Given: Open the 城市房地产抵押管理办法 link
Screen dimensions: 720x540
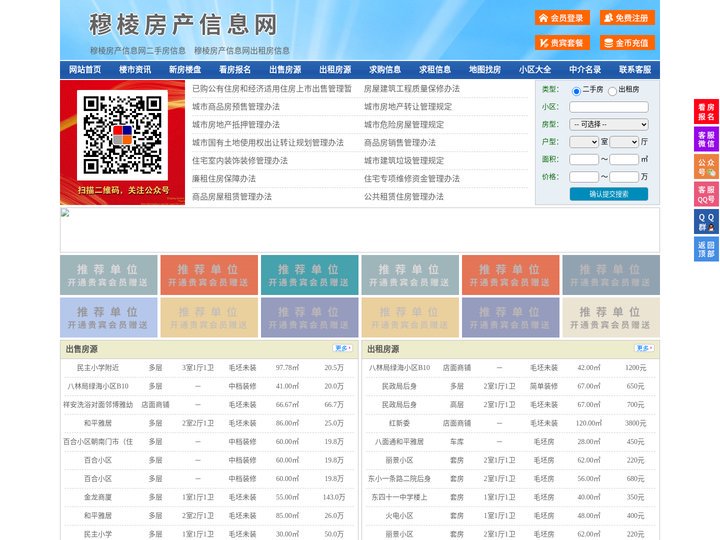Looking at the screenshot, I should pos(236,124).
